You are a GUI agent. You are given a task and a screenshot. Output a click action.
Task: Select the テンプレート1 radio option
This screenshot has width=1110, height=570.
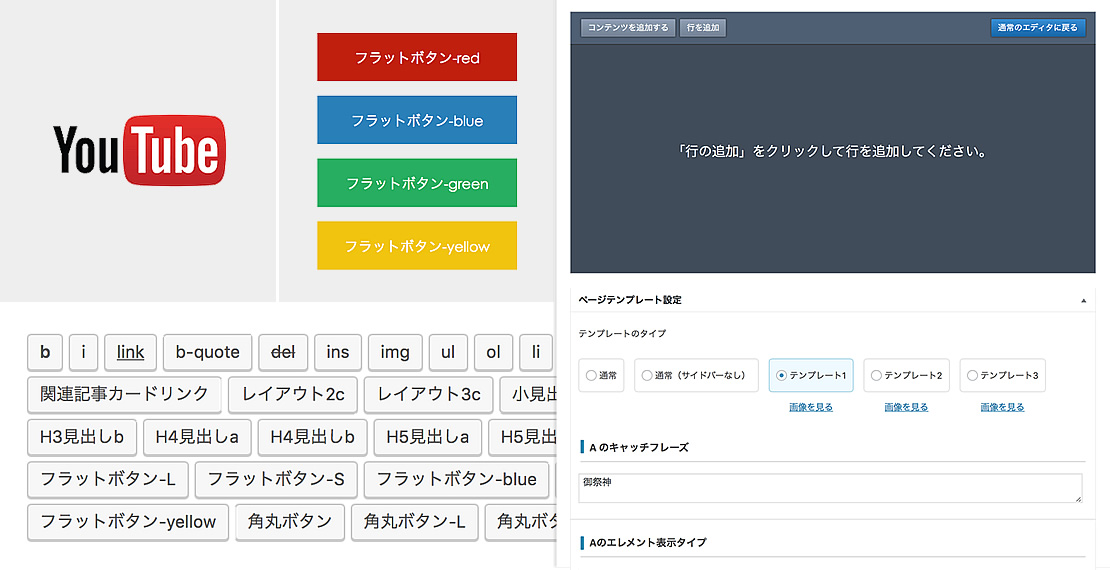811,375
